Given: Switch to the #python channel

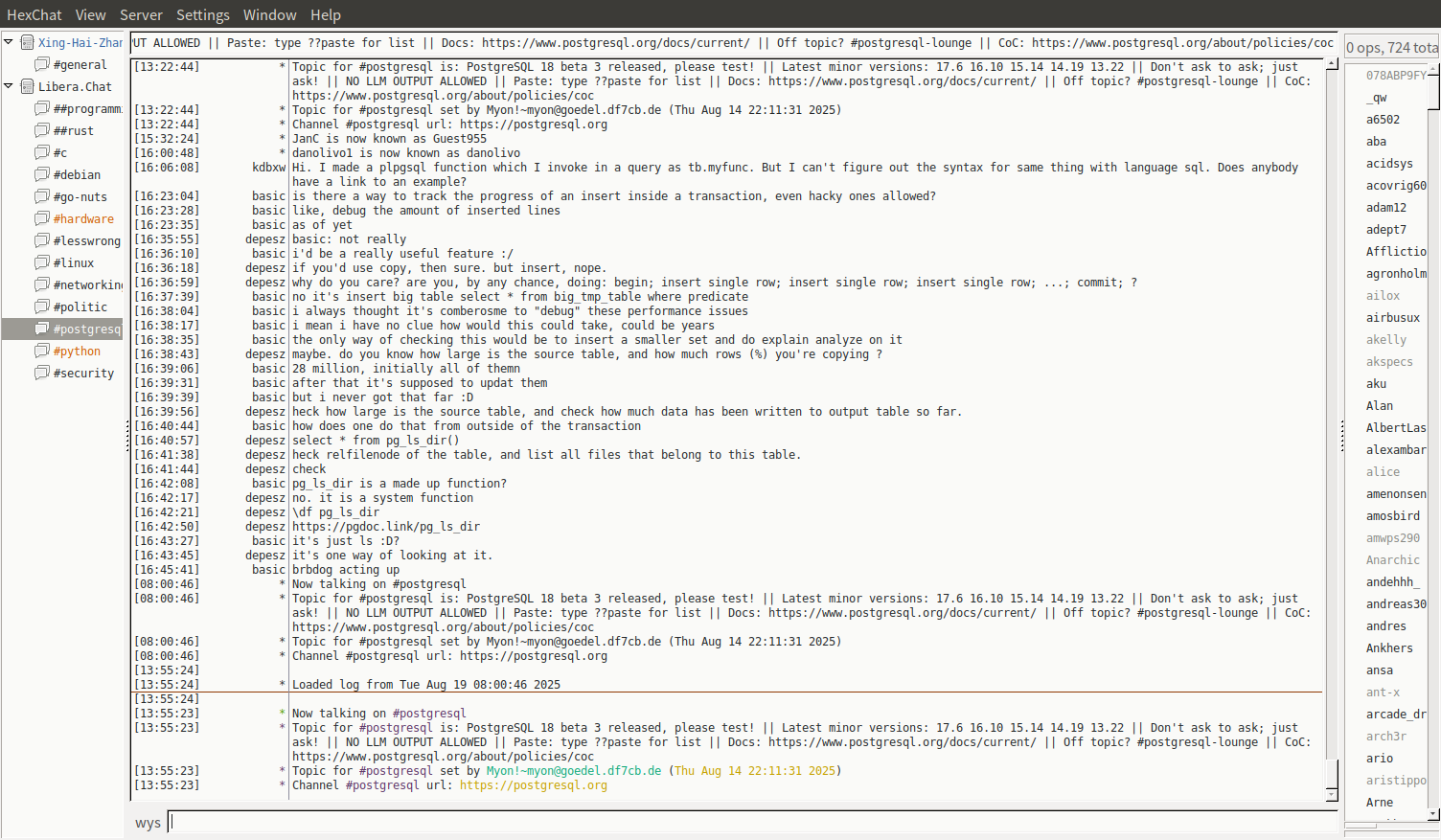Looking at the screenshot, I should pyautogui.click(x=77, y=351).
